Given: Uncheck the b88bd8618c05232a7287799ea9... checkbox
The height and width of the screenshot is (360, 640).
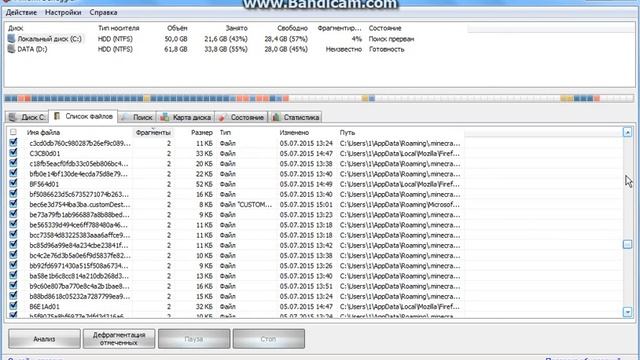Looking at the screenshot, I should 13,296.
